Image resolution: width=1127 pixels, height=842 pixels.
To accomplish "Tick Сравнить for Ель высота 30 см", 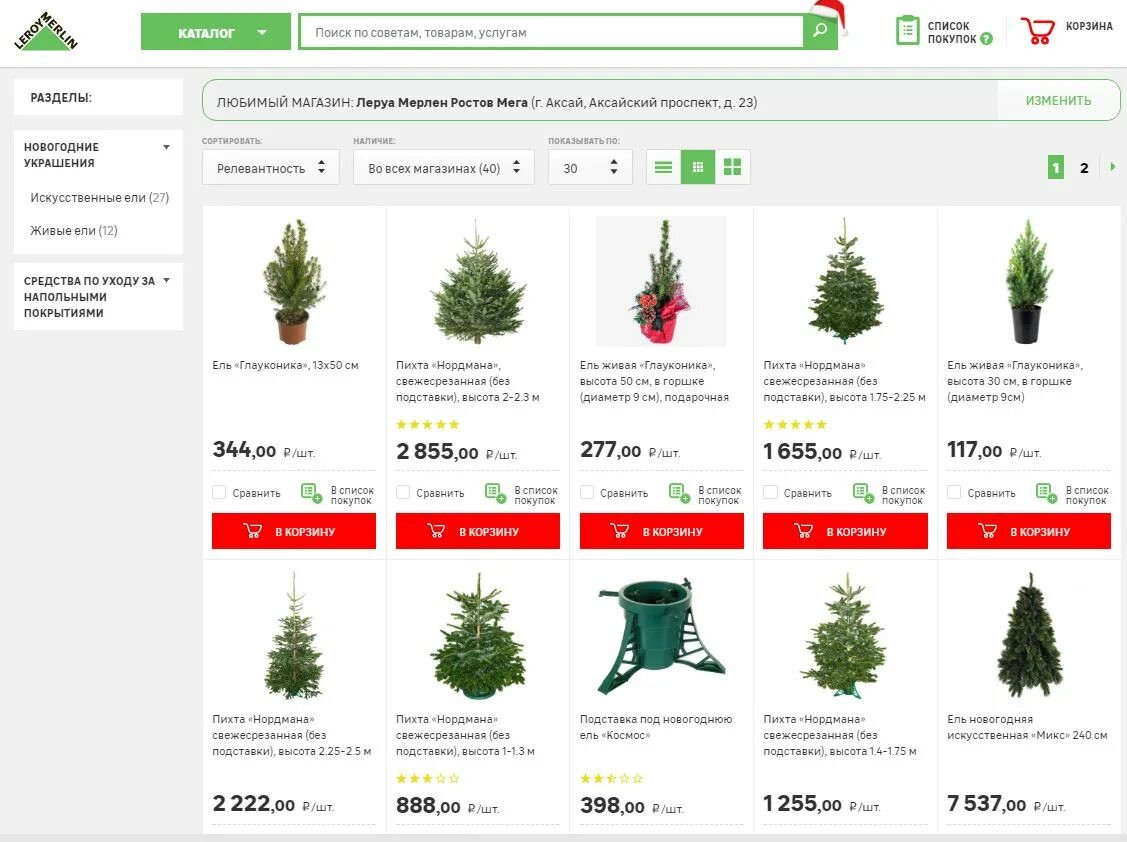I will click(954, 493).
